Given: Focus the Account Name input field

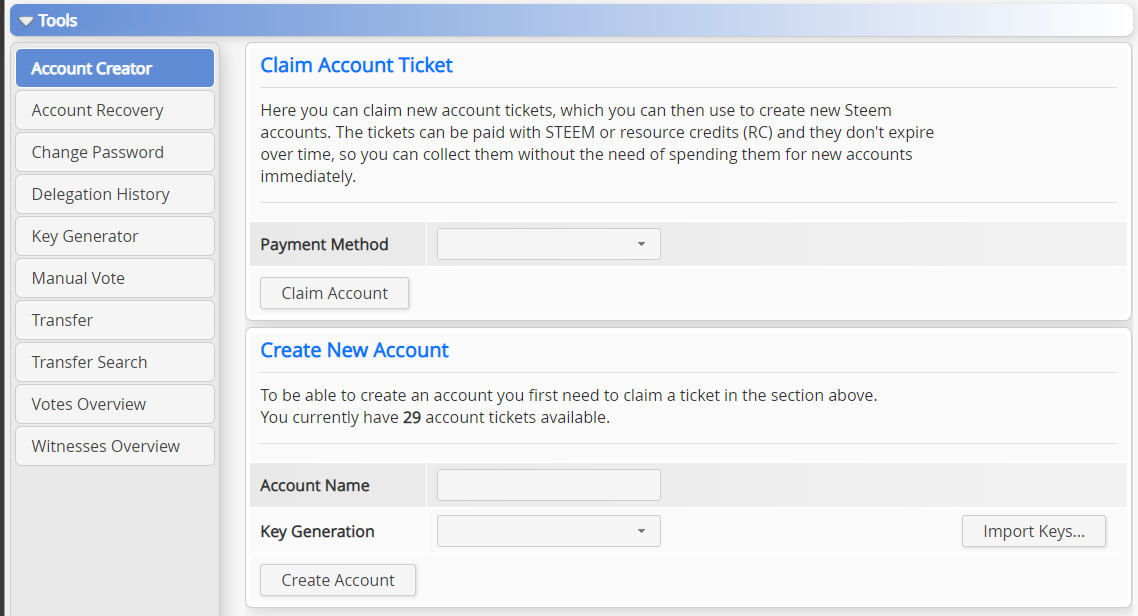Looking at the screenshot, I should pos(548,485).
